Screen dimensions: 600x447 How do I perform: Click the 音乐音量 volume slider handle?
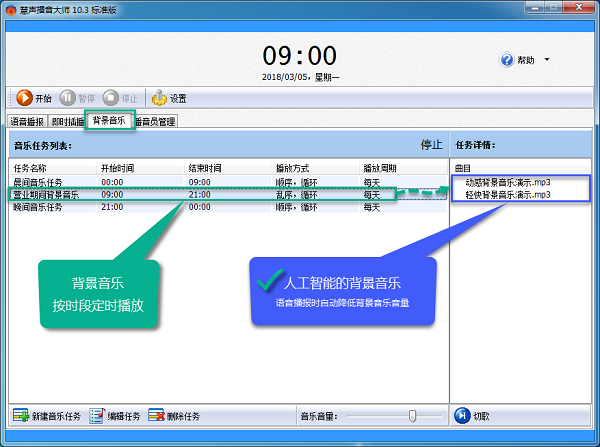click(x=411, y=415)
